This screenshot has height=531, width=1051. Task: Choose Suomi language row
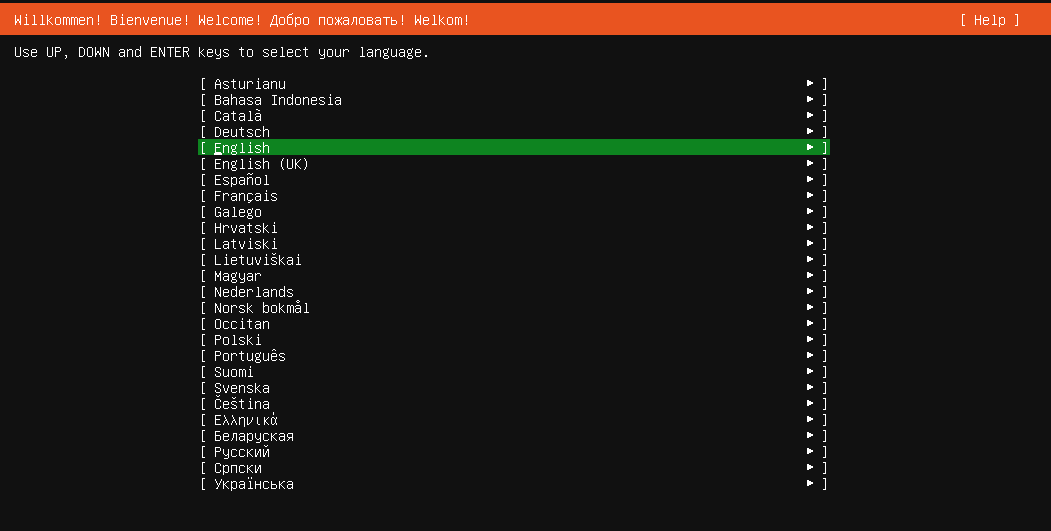click(514, 372)
